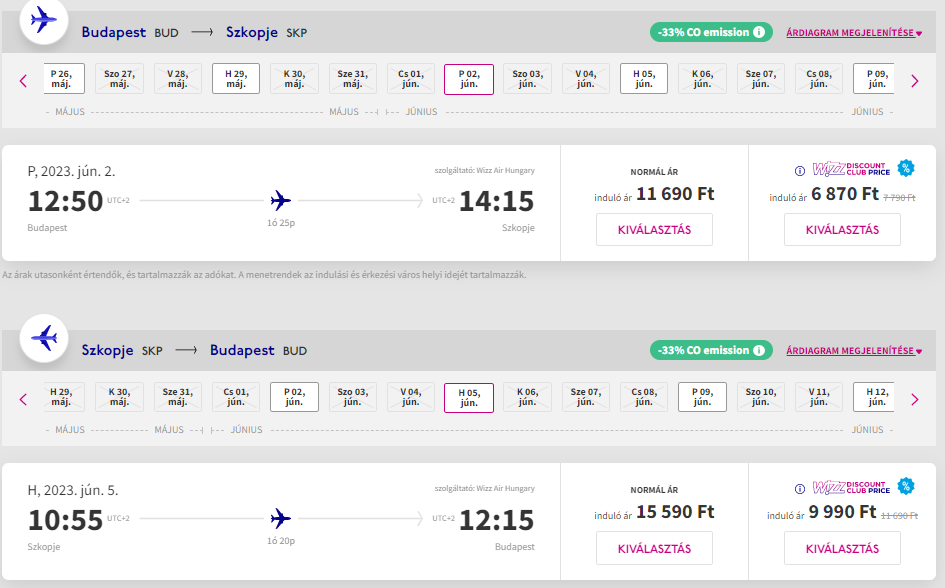945x588 pixels.
Task: Choose return normal price 15 590 Ft
Action: coord(654,548)
